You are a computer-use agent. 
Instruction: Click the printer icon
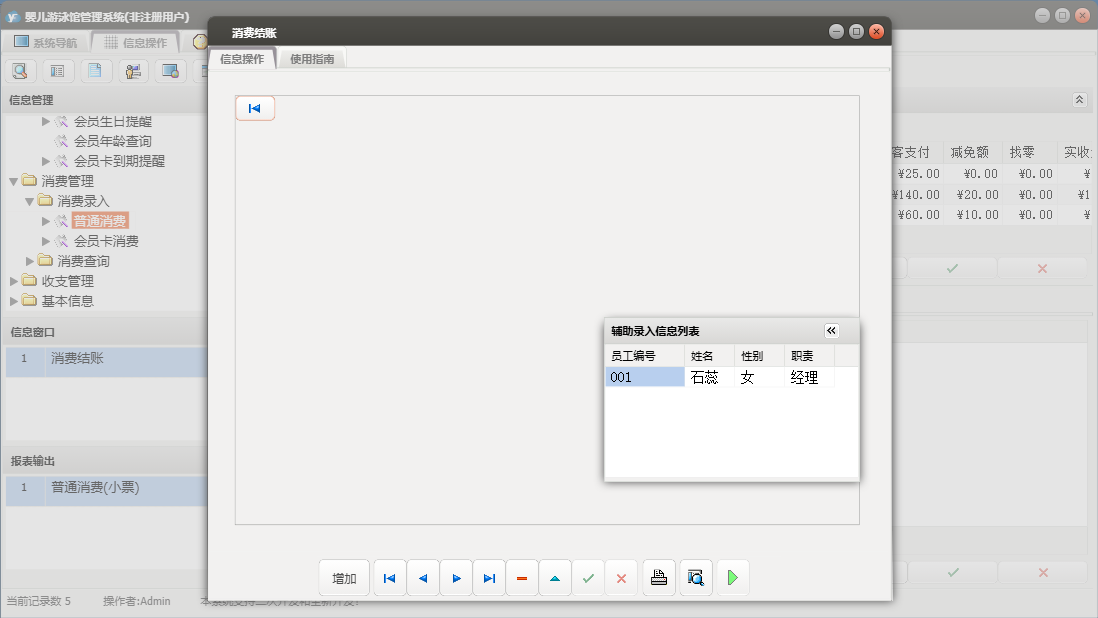click(x=658, y=578)
